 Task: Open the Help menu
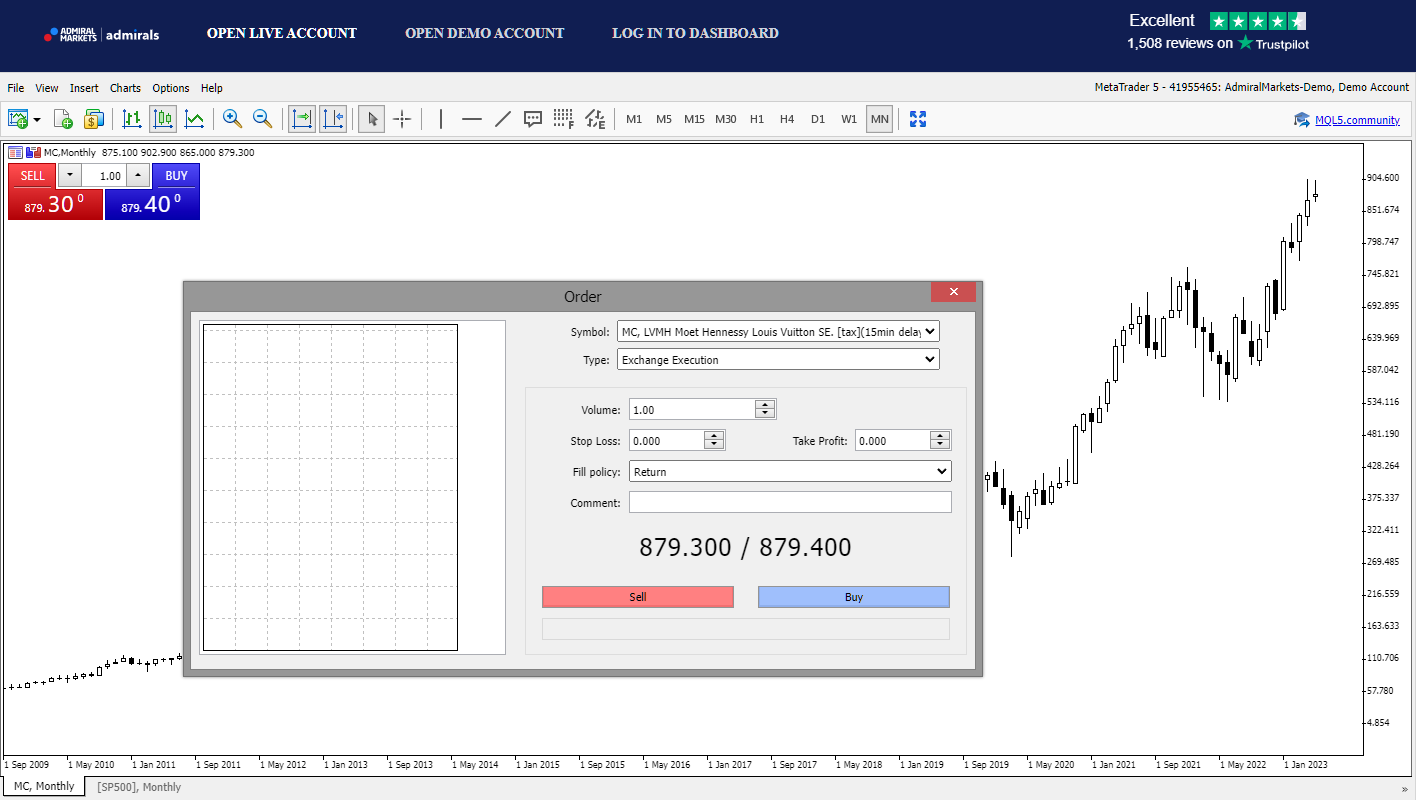[212, 88]
